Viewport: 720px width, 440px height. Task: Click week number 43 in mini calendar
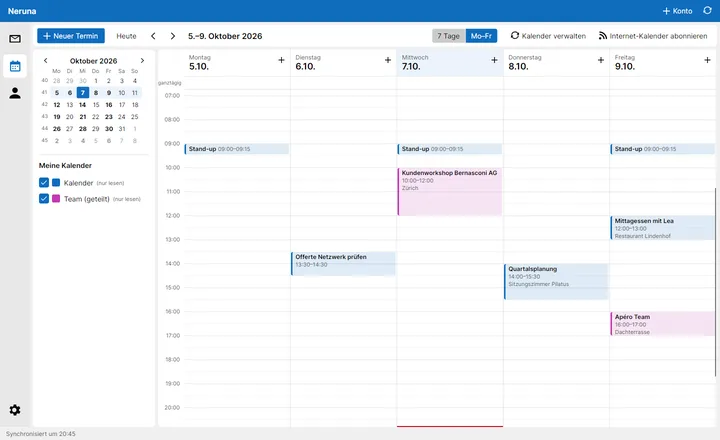point(45,117)
